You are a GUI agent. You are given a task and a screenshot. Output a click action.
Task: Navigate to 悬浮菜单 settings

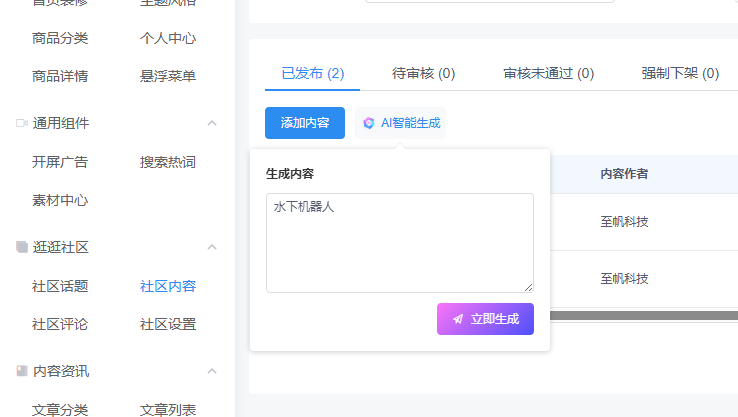point(168,76)
